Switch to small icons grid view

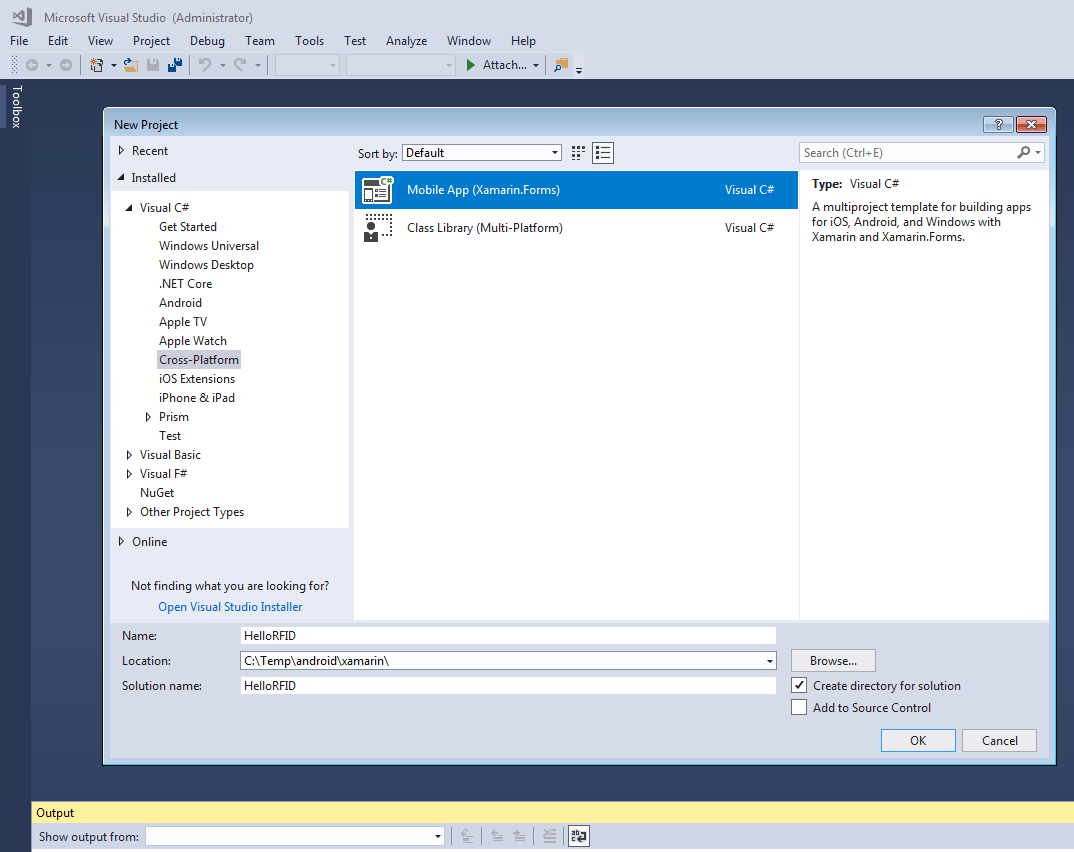point(578,153)
